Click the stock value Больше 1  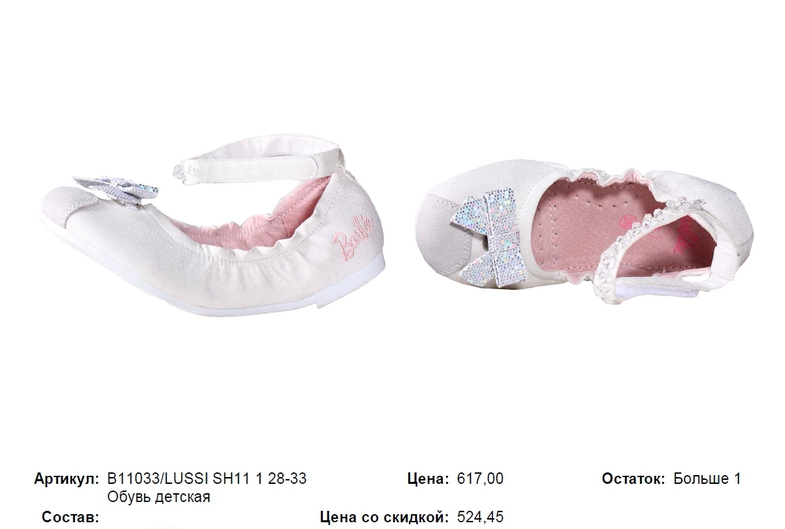pyautogui.click(x=706, y=479)
